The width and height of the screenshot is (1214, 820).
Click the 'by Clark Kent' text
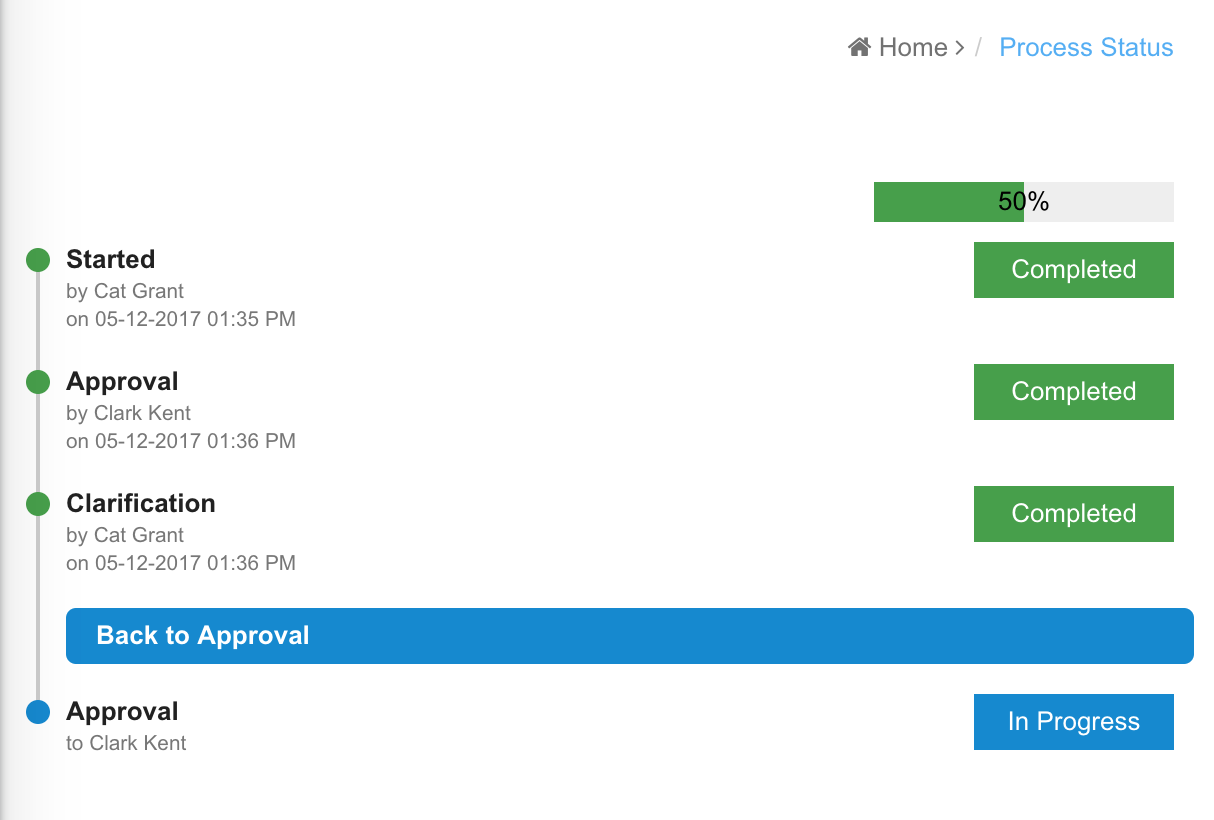coord(128,413)
